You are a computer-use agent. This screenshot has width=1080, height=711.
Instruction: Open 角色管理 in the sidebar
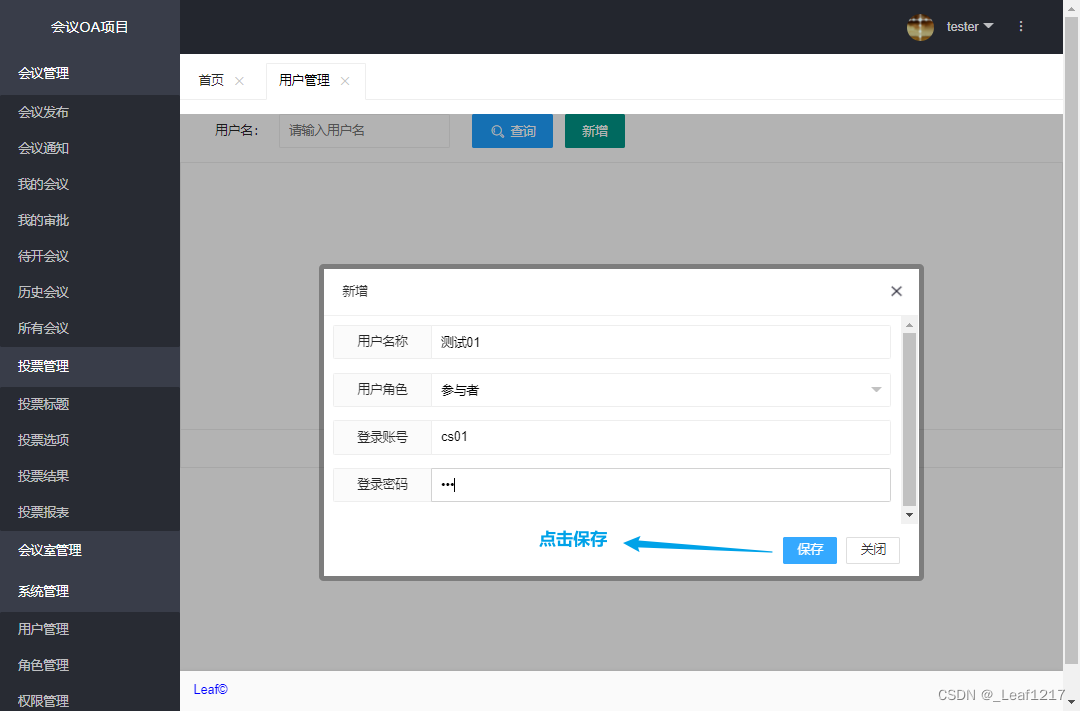click(x=90, y=665)
